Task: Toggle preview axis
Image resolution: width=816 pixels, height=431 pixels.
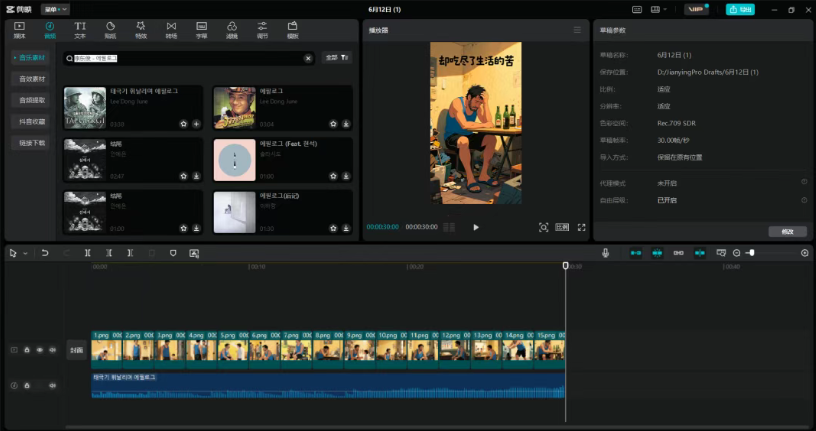Action: 700,253
